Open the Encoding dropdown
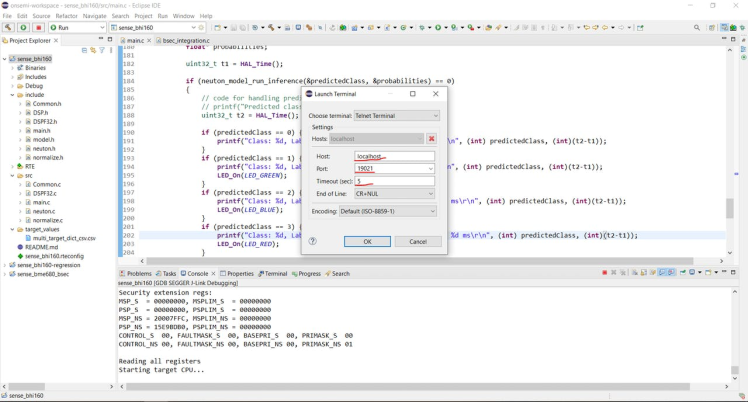Viewport: 748px width, 402px height. pos(388,211)
